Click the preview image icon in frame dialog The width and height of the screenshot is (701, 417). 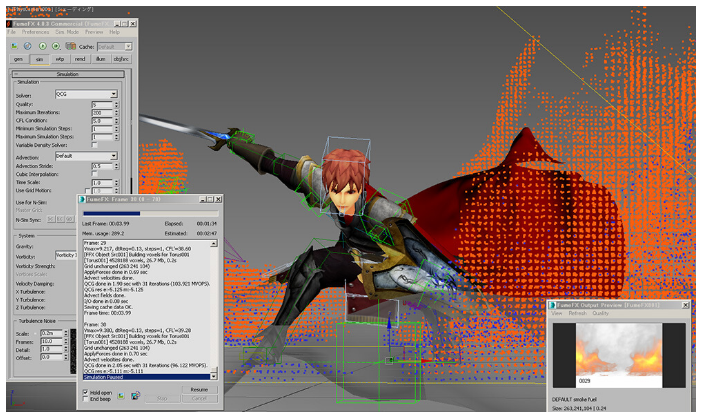point(121,396)
